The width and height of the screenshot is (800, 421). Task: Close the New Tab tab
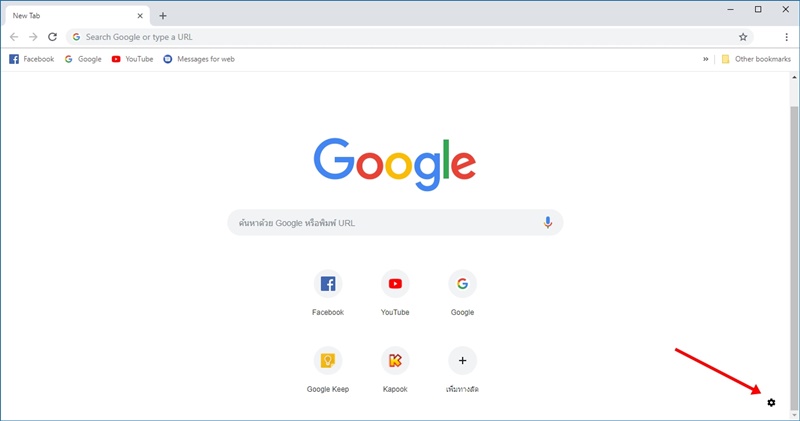[140, 16]
